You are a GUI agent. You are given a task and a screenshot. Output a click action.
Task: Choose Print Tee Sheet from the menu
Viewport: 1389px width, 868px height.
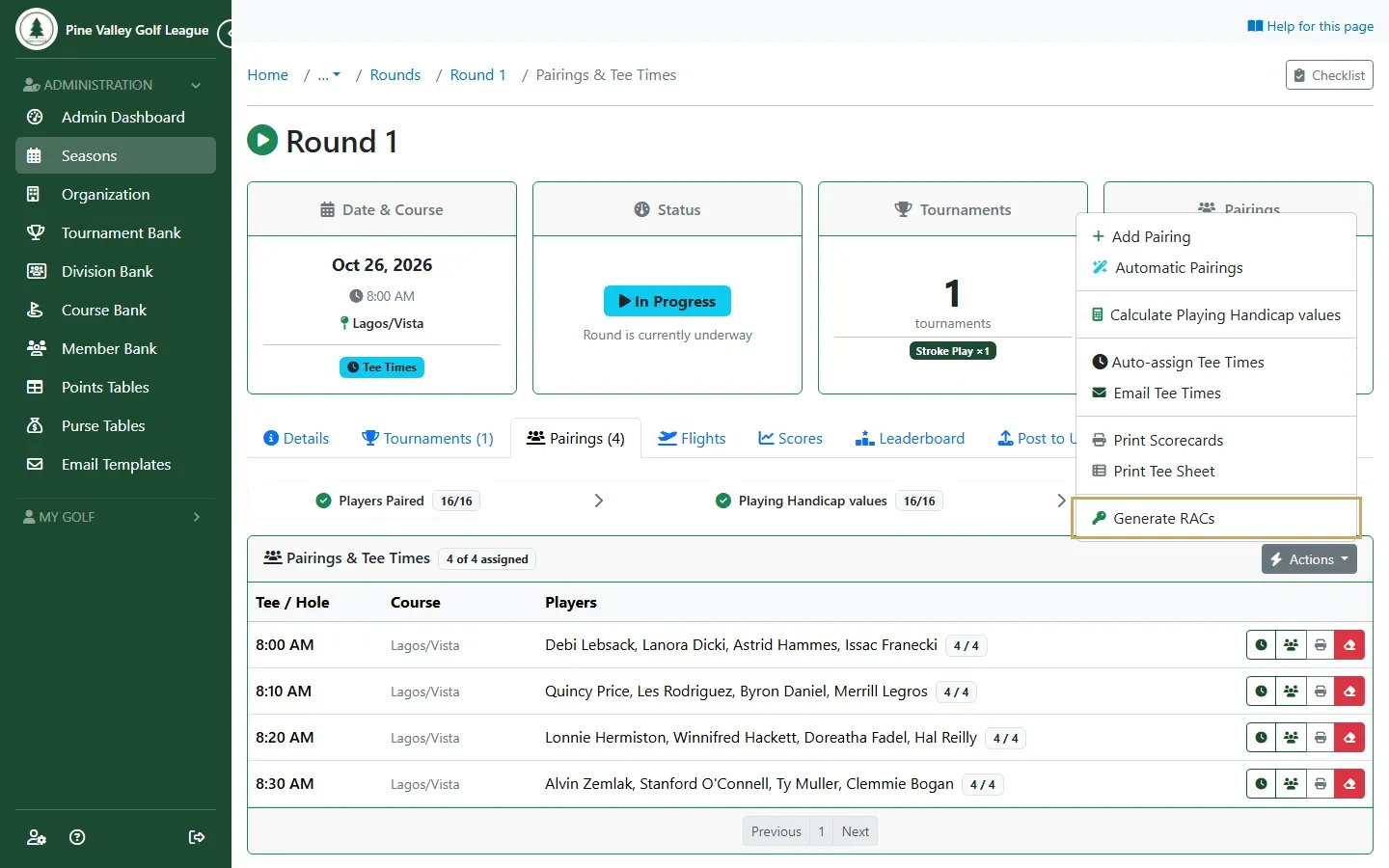coord(1216,471)
